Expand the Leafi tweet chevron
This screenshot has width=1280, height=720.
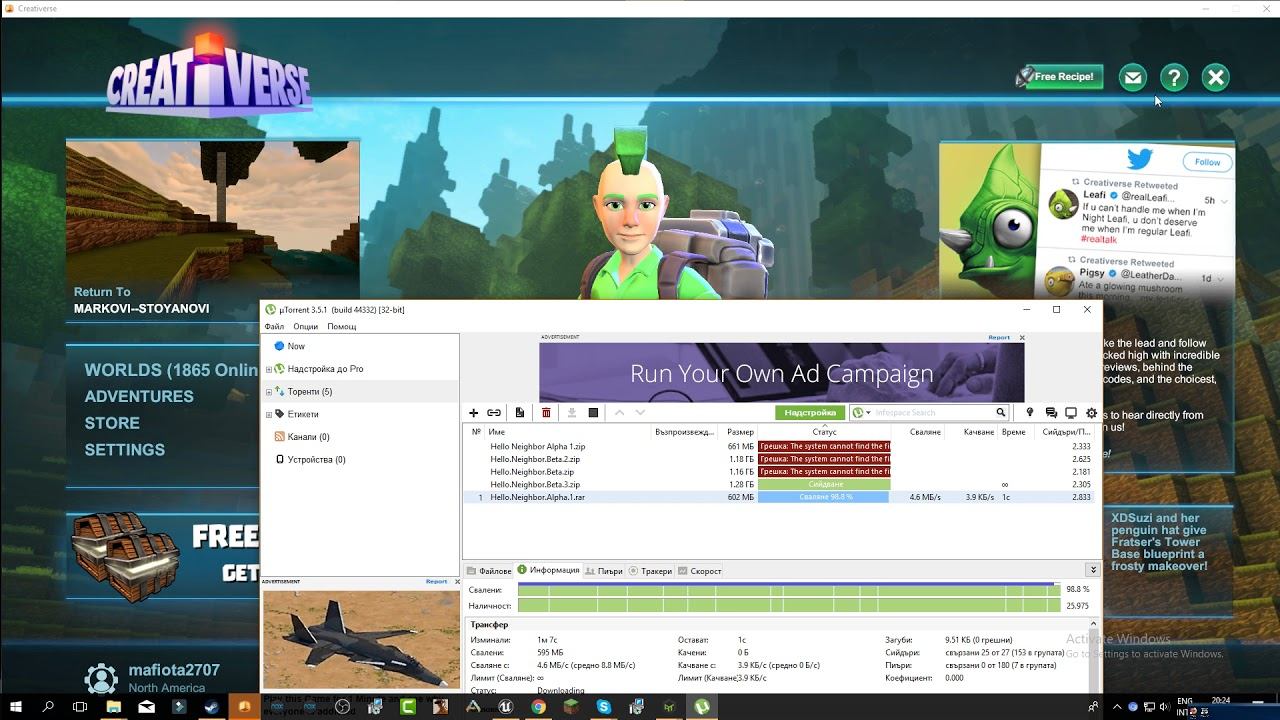click(x=1224, y=201)
